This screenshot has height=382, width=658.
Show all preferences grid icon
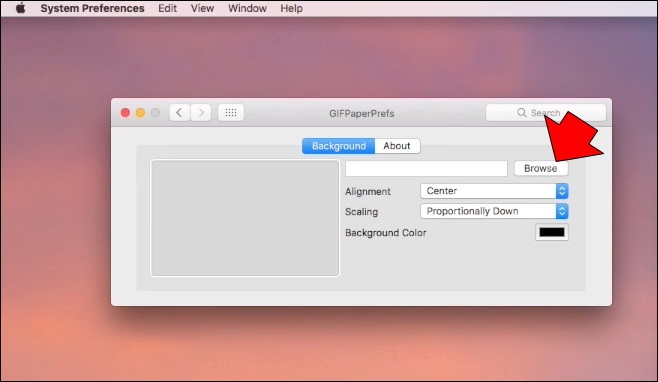(231, 113)
